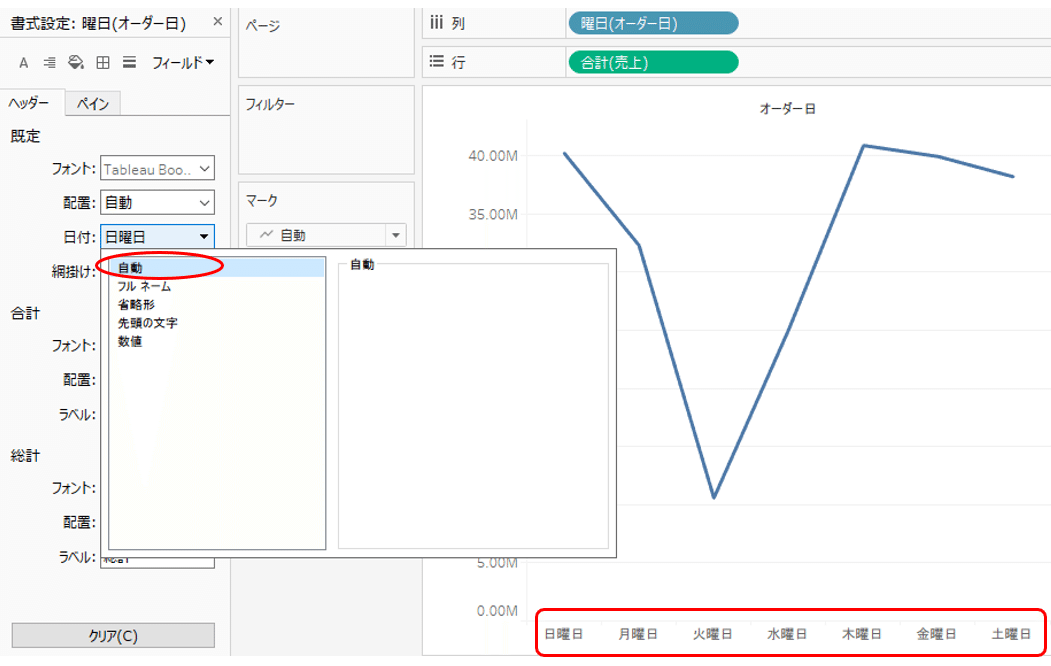The width and height of the screenshot is (1051, 666).
Task: Click the 金曜日 axis label
Action: pyautogui.click(x=936, y=634)
